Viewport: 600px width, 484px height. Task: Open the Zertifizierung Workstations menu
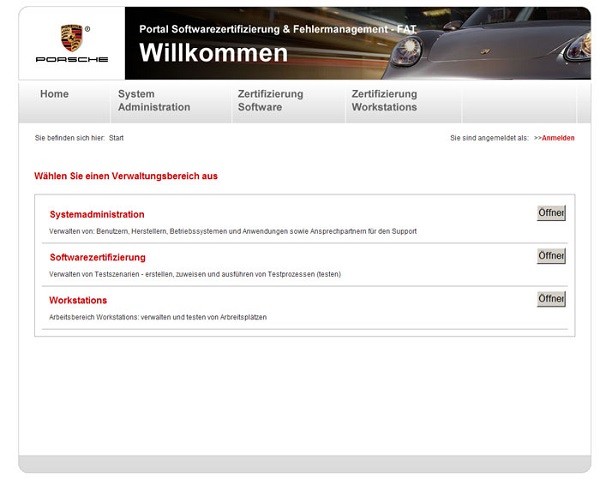point(384,101)
